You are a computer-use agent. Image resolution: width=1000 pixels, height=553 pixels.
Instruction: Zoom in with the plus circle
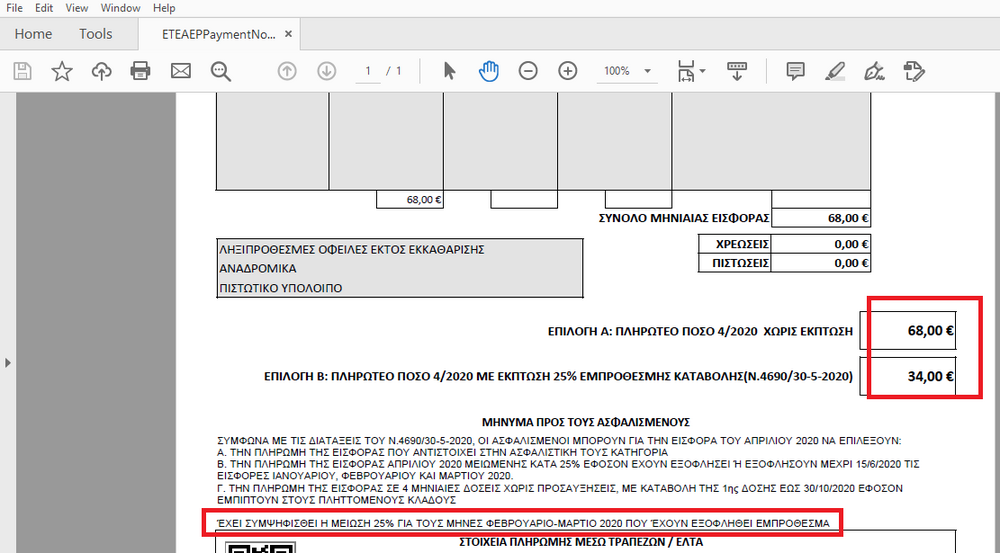pyautogui.click(x=568, y=71)
